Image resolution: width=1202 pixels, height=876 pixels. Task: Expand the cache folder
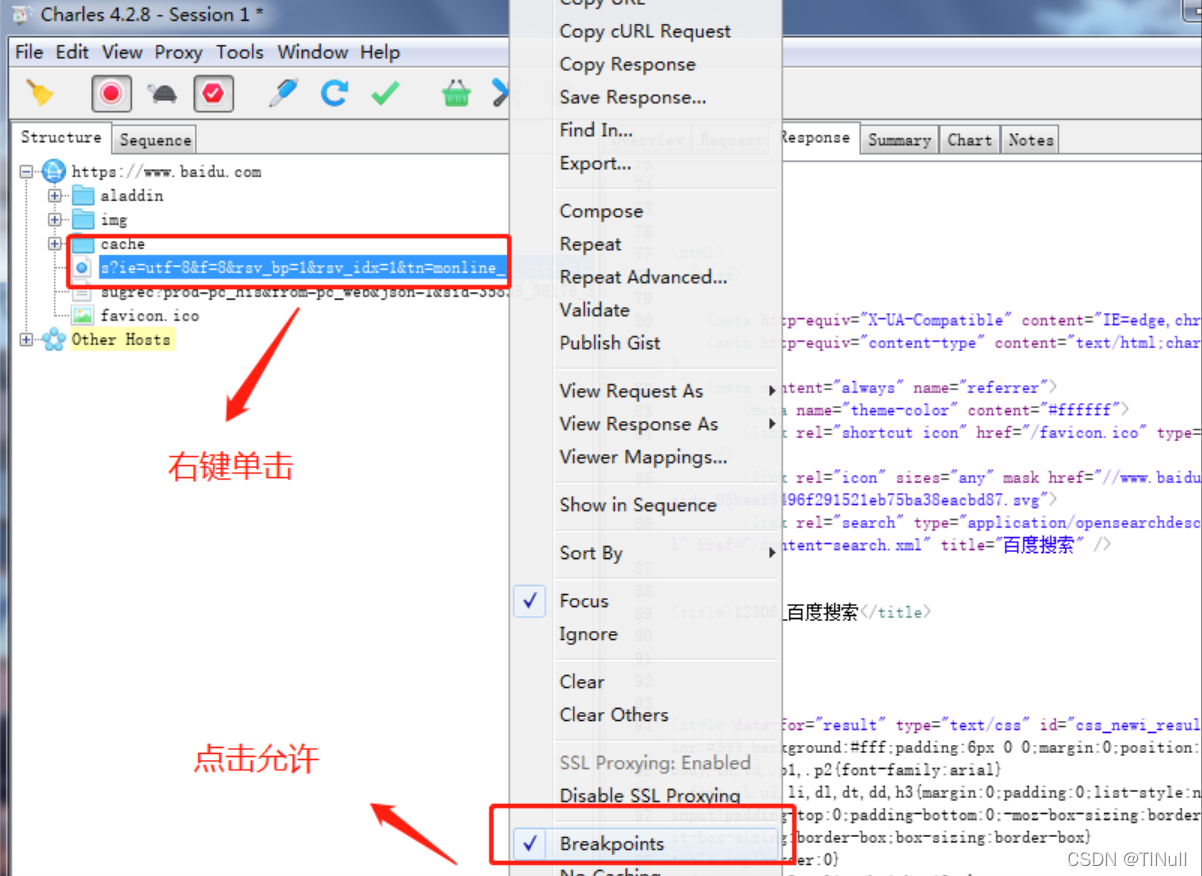(55, 244)
